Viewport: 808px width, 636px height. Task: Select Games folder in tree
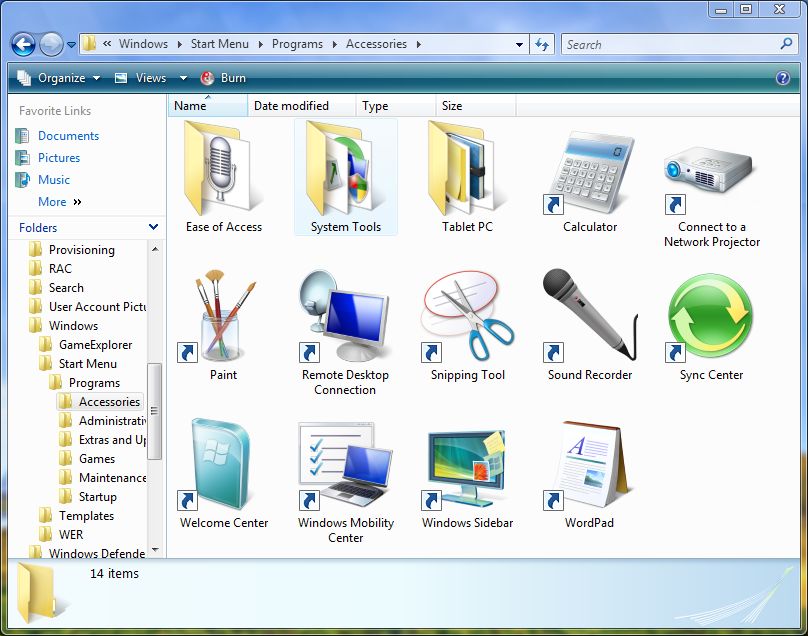point(87,459)
